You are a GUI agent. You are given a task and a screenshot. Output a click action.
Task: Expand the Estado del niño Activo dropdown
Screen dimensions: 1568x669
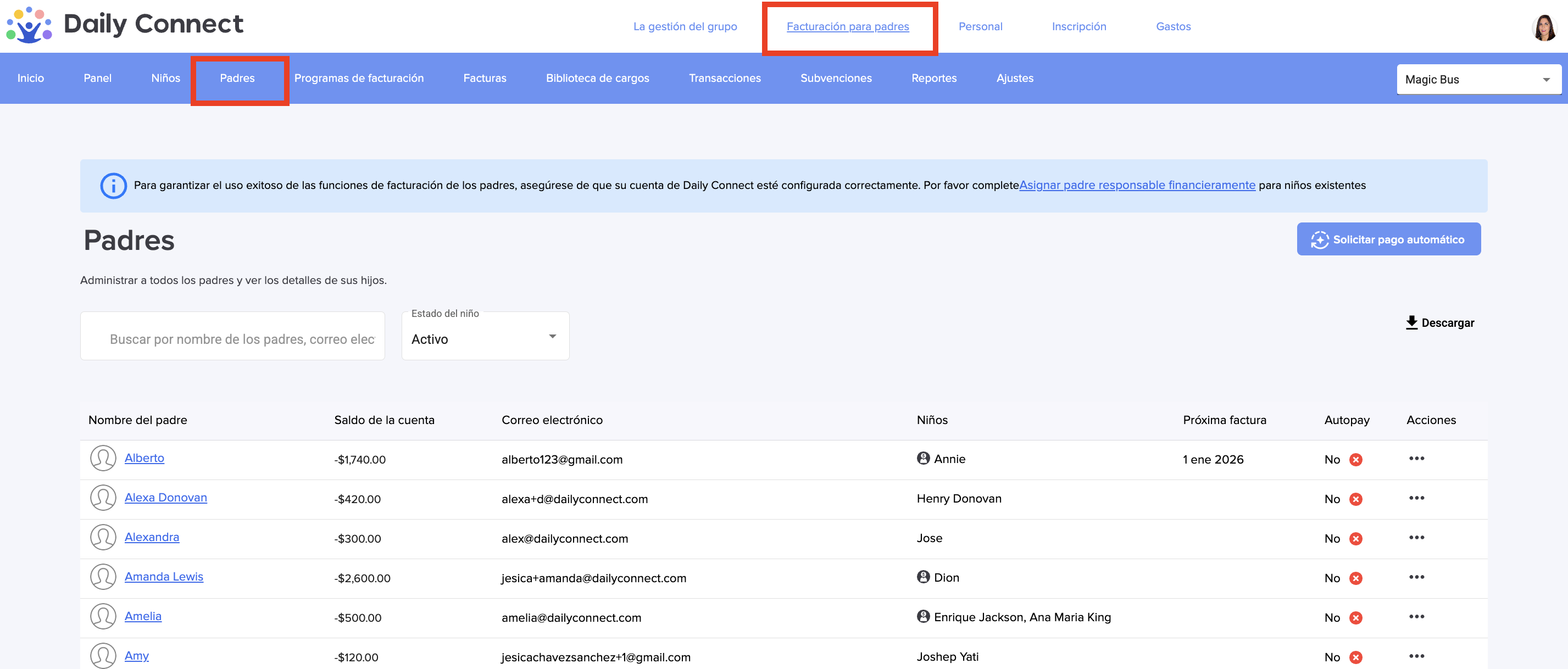[485, 338]
